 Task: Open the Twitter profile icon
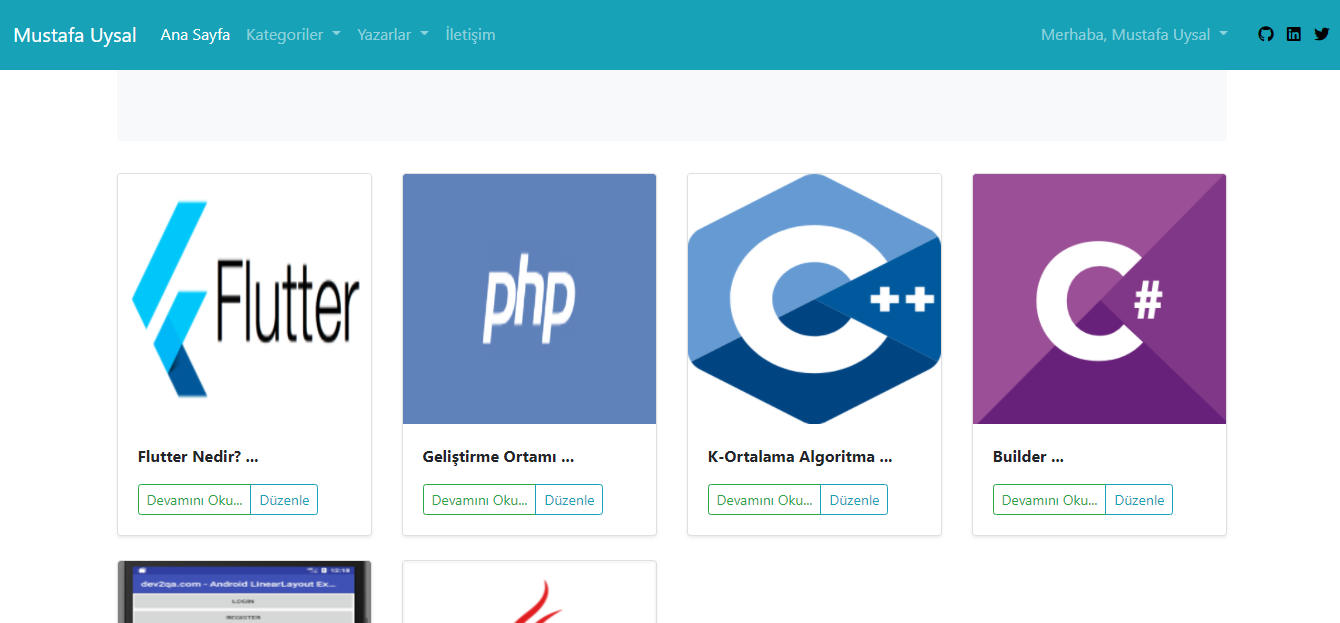pyautogui.click(x=1322, y=34)
